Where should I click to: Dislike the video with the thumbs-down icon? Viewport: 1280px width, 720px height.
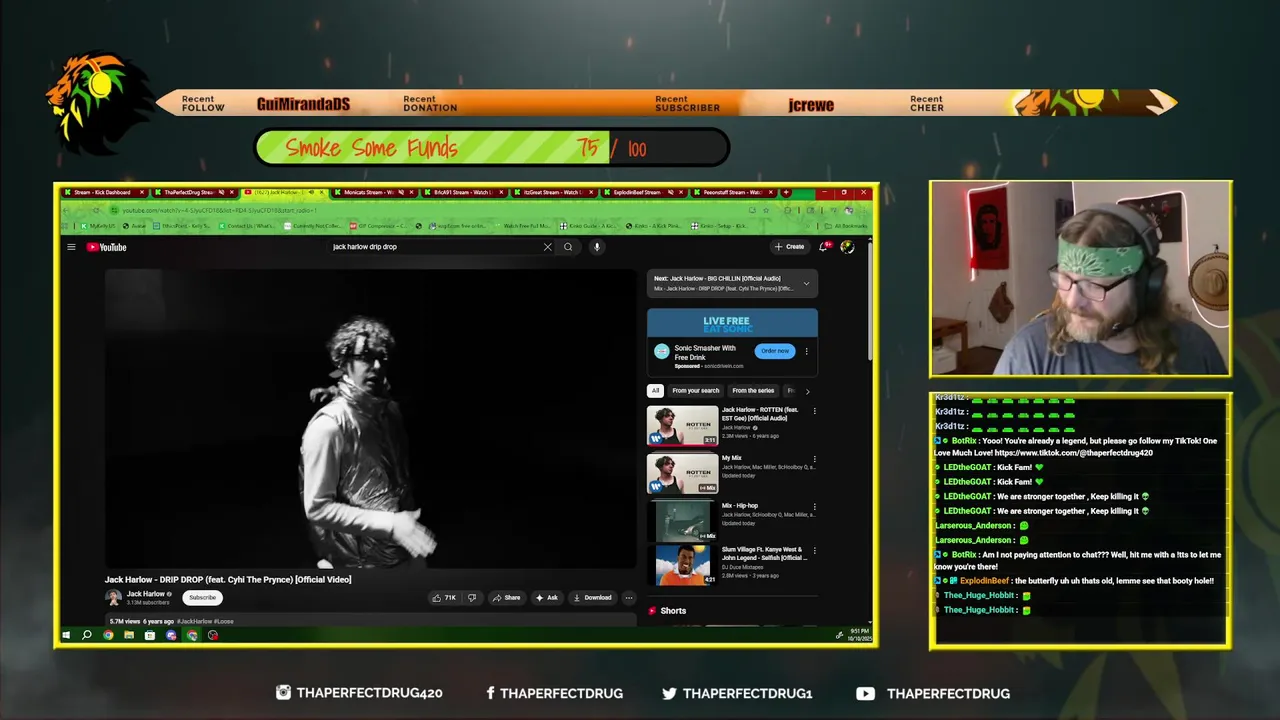point(472,598)
